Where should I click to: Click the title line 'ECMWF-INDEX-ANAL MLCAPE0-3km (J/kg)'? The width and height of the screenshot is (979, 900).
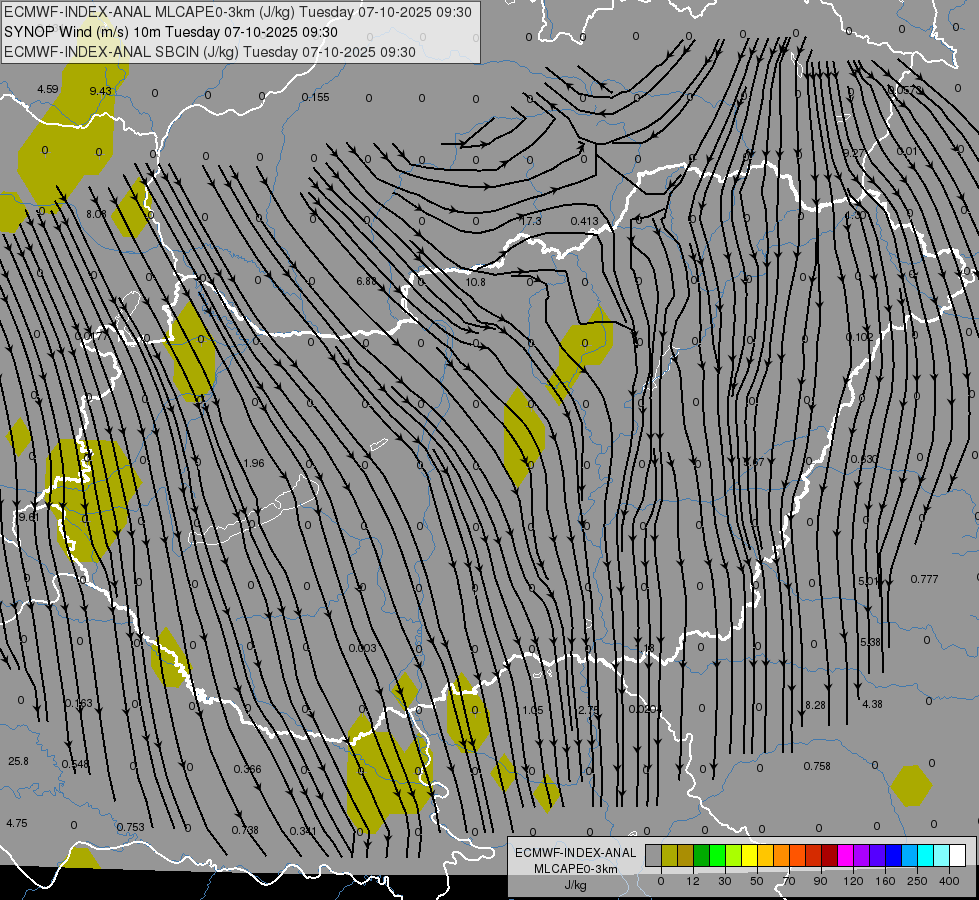click(238, 12)
